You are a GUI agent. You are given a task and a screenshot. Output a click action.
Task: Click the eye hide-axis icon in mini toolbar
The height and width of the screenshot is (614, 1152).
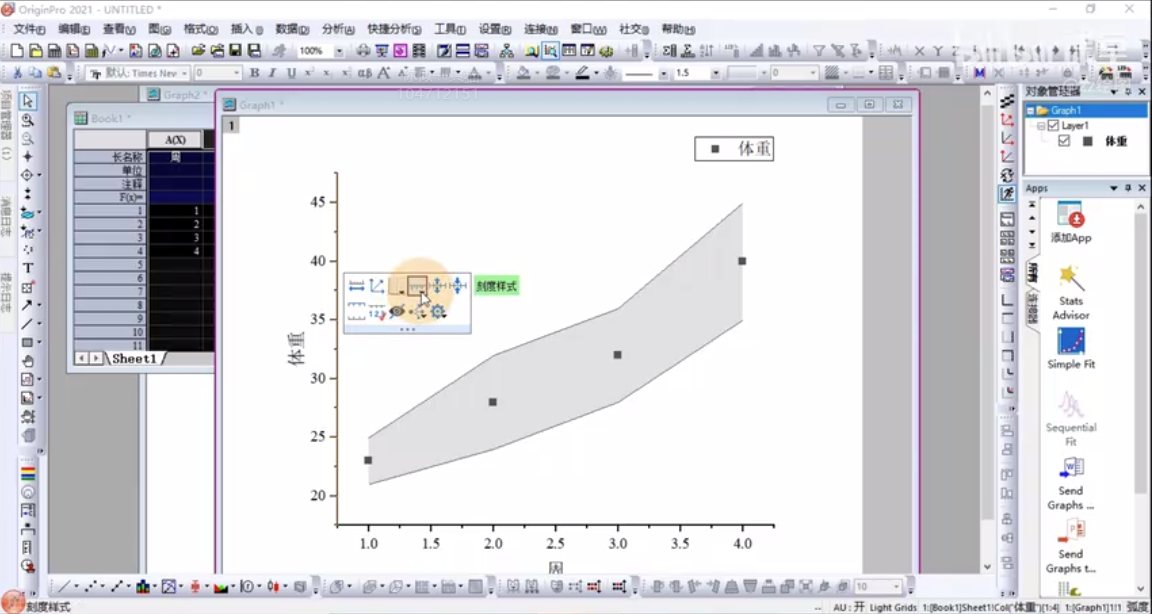[397, 311]
